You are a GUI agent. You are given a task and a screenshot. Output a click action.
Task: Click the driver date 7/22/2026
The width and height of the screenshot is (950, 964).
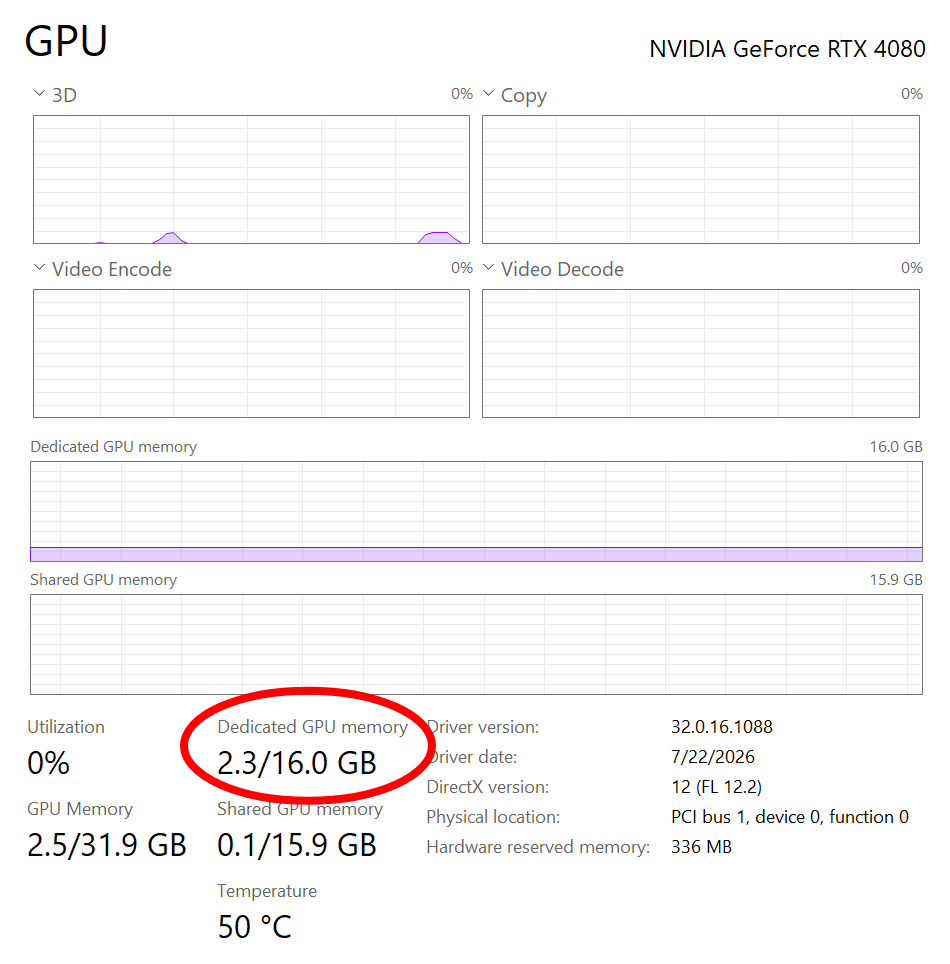point(713,757)
